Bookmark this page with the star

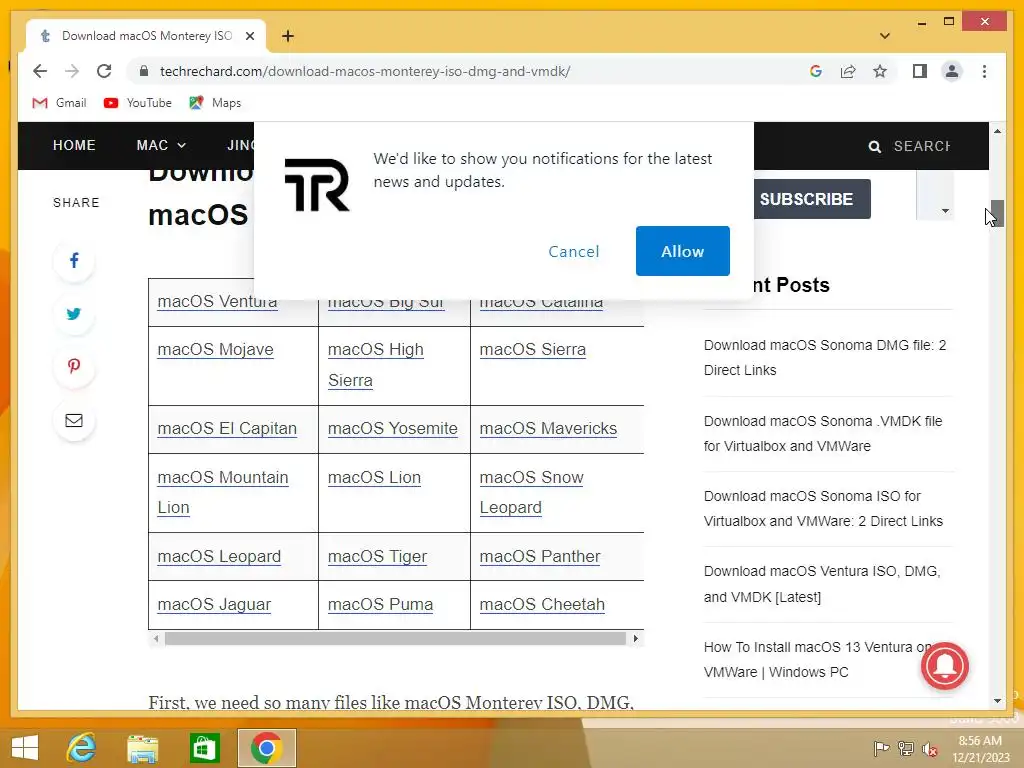tap(880, 71)
